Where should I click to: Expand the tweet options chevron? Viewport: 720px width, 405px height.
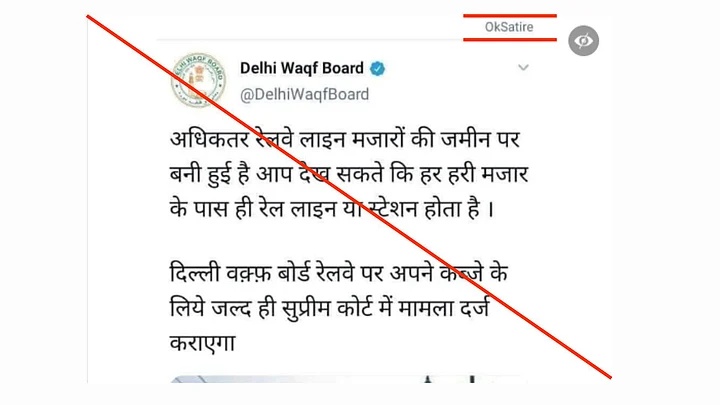click(x=523, y=68)
